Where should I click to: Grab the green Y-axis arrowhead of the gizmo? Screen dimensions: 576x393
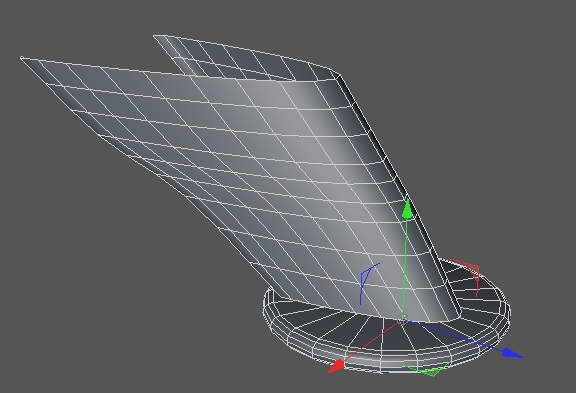pyautogui.click(x=407, y=209)
